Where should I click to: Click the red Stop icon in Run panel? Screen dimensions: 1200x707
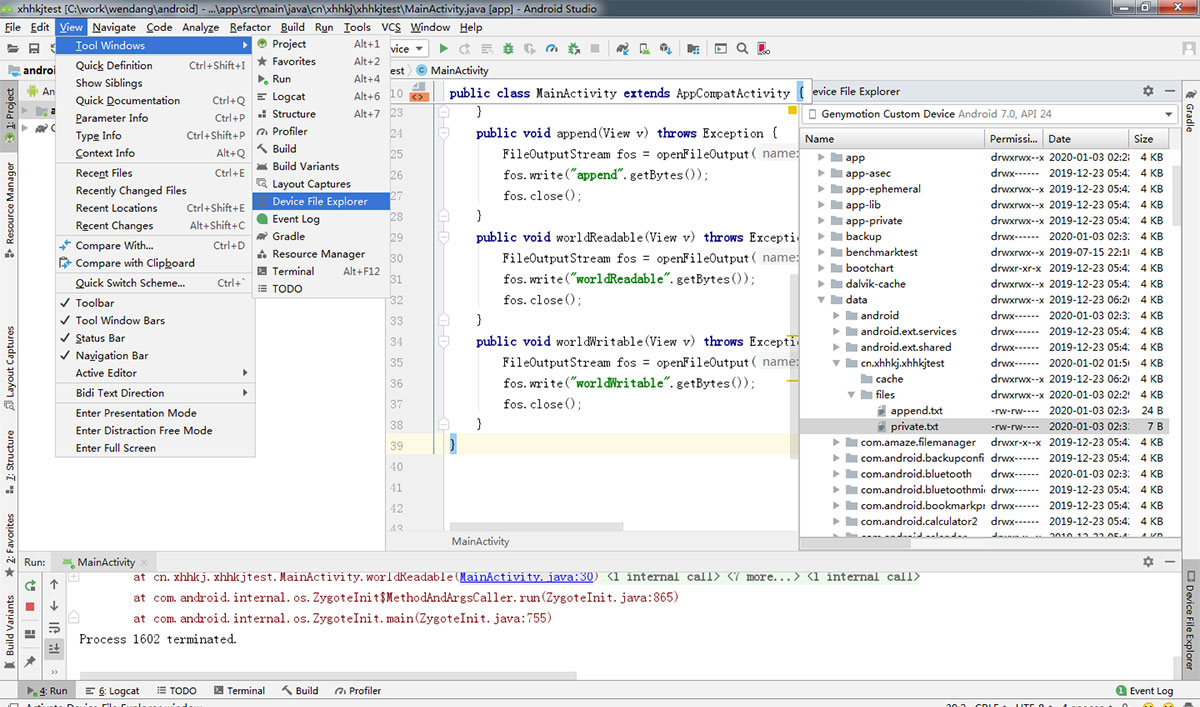(30, 606)
